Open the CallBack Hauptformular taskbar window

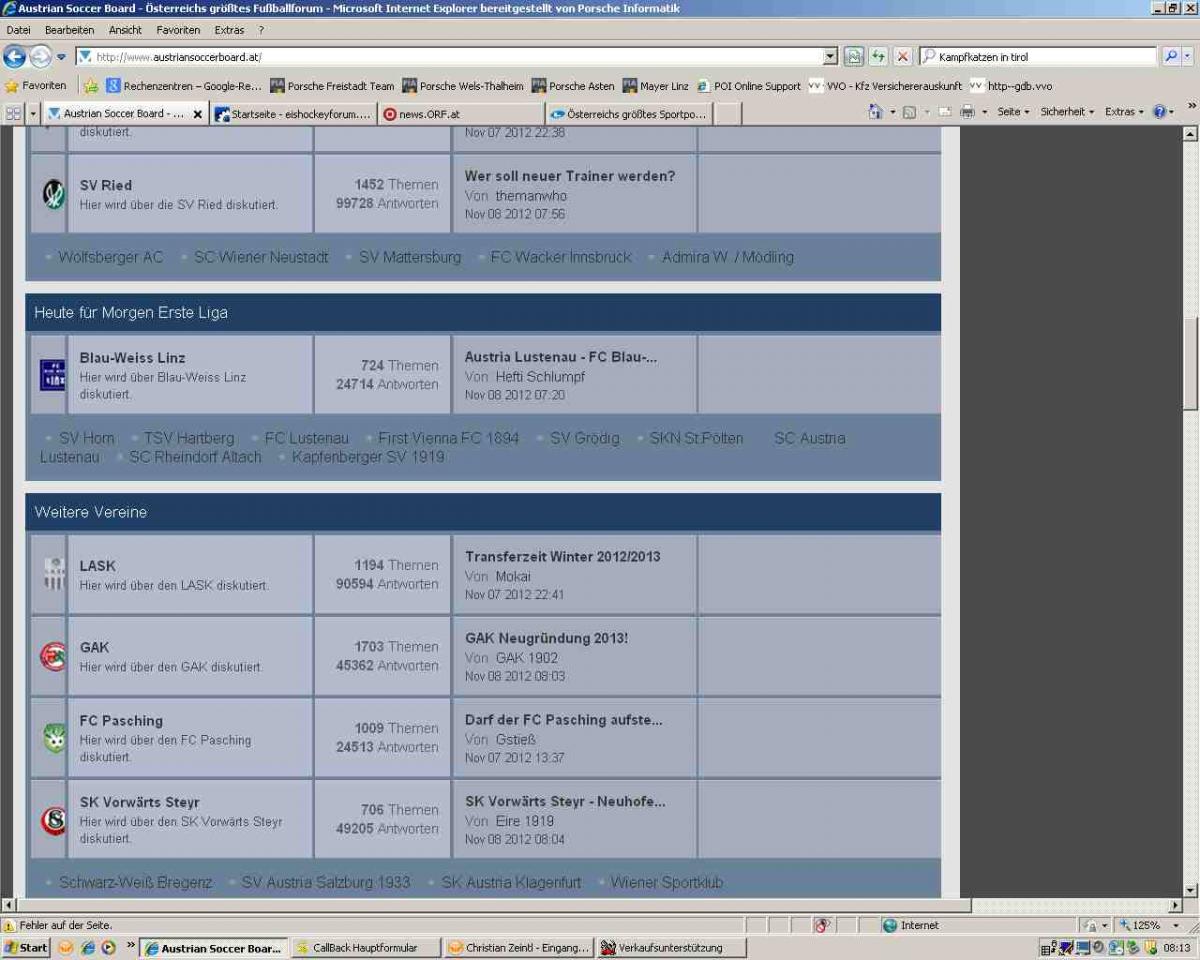365,947
